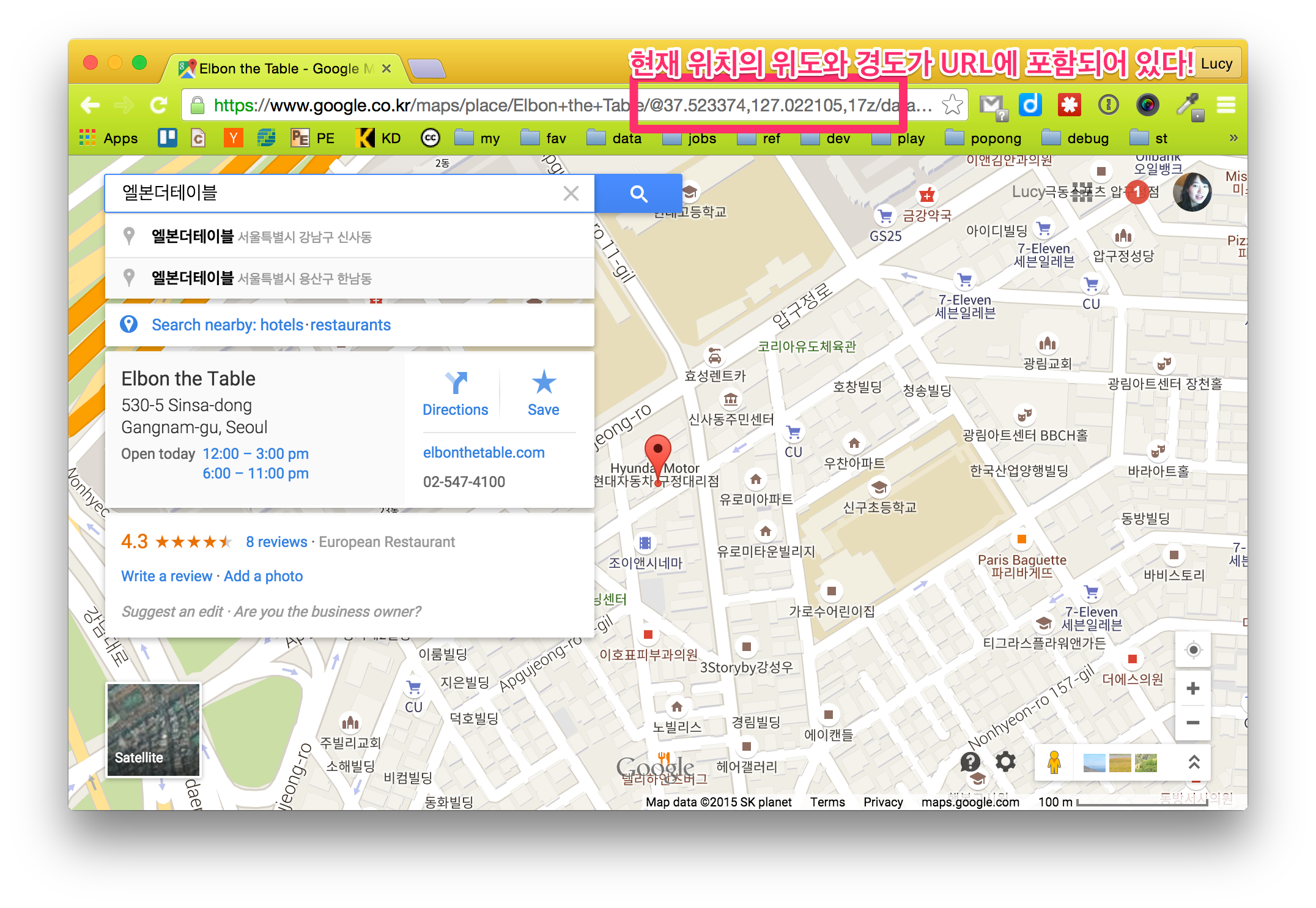Show hidden bookmarks overflow chevron
Screen dimensions: 1316x908
click(x=1233, y=138)
